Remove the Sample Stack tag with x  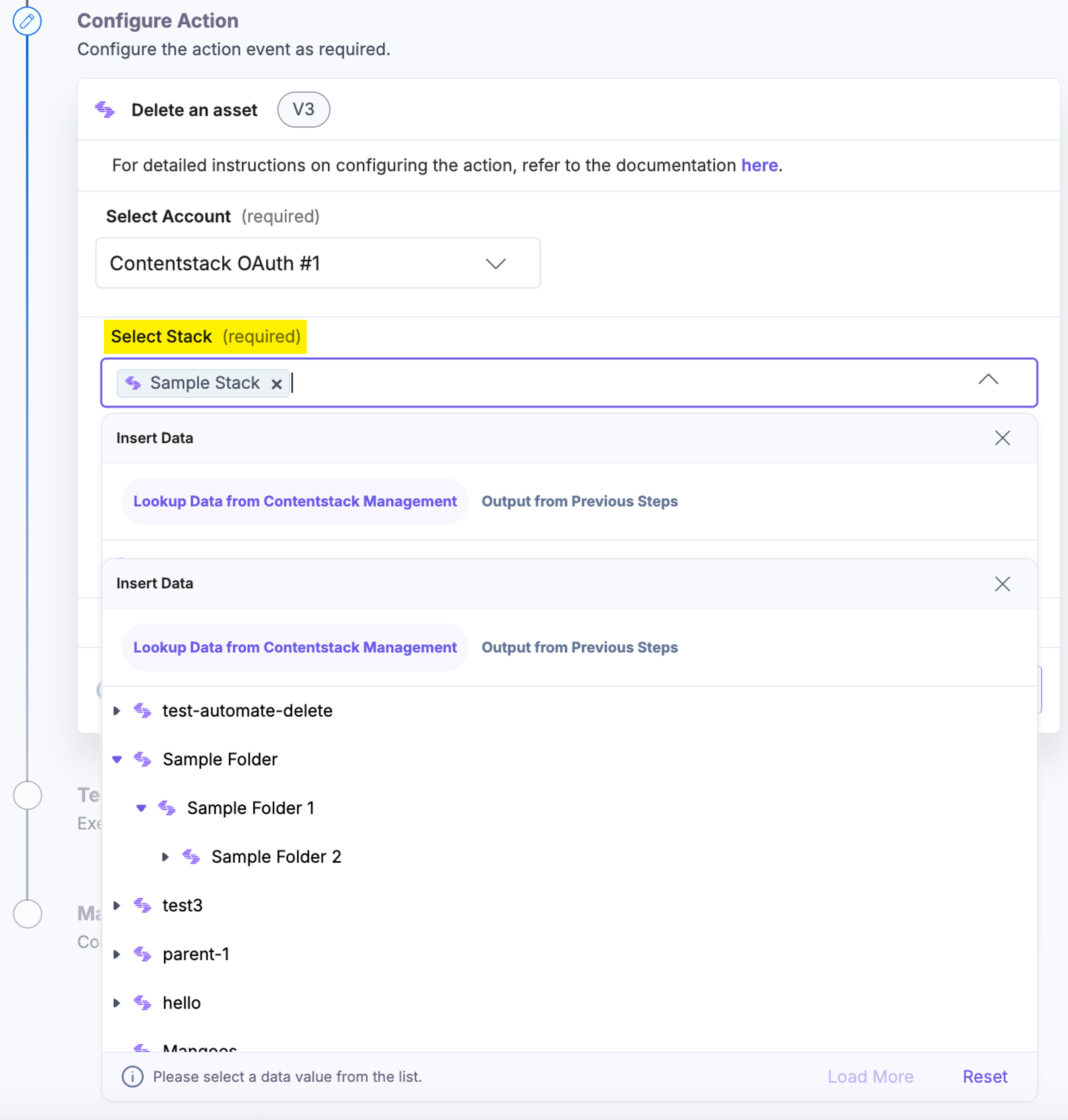(x=277, y=384)
